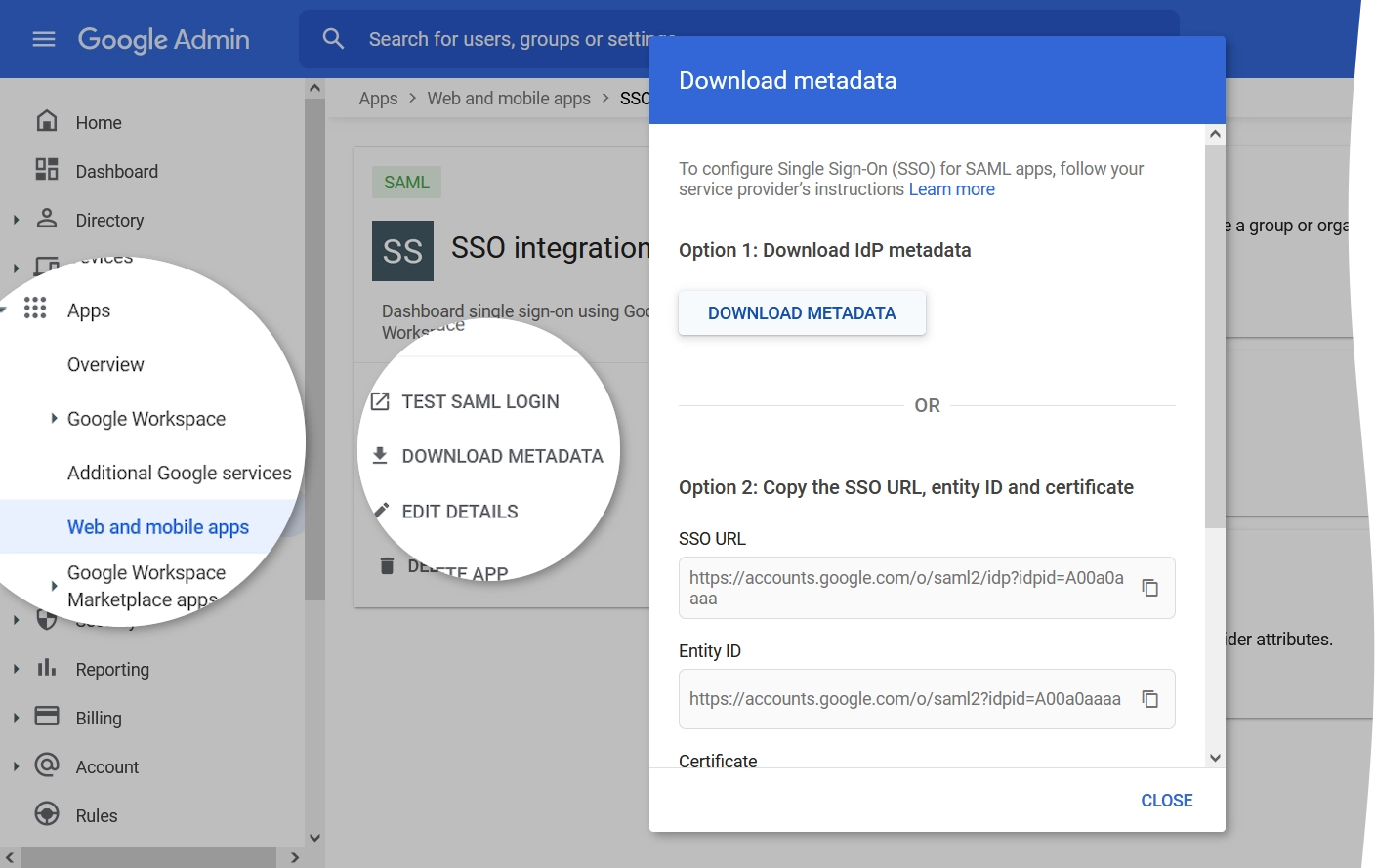Click the Devices icon in sidebar
1375x868 pixels.
point(47,266)
